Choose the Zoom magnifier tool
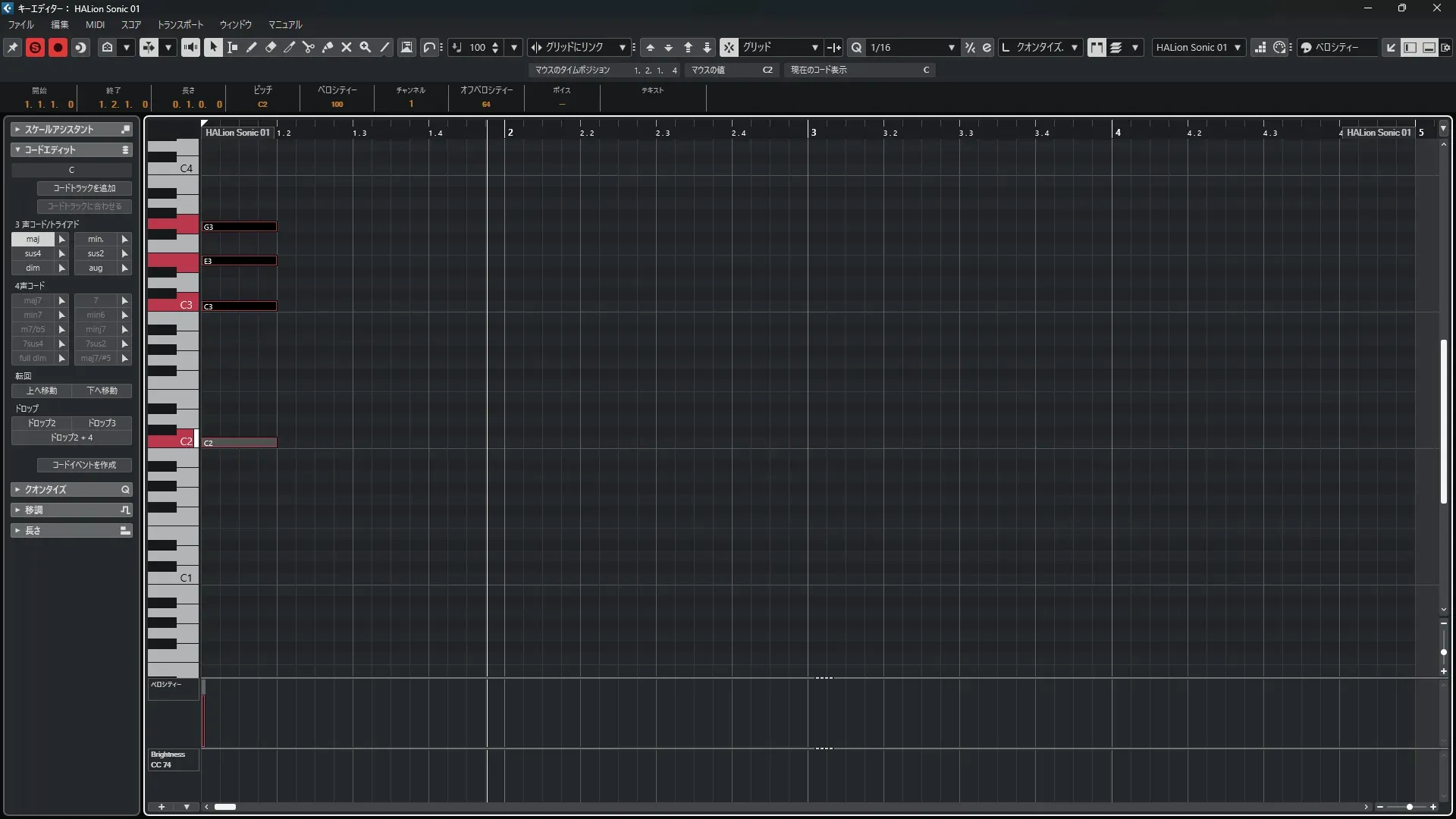The image size is (1456, 819). (366, 47)
